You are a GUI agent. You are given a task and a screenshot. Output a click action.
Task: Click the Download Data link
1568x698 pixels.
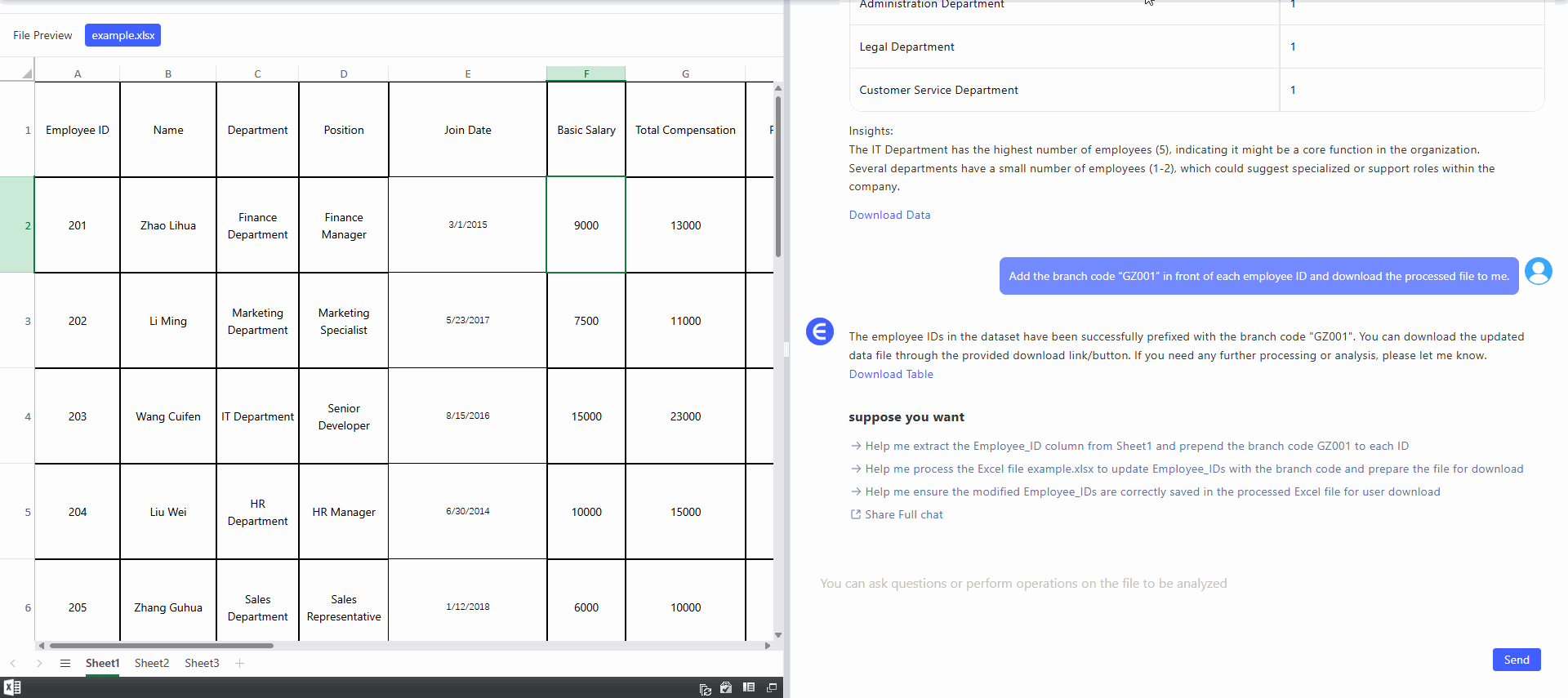pos(889,215)
